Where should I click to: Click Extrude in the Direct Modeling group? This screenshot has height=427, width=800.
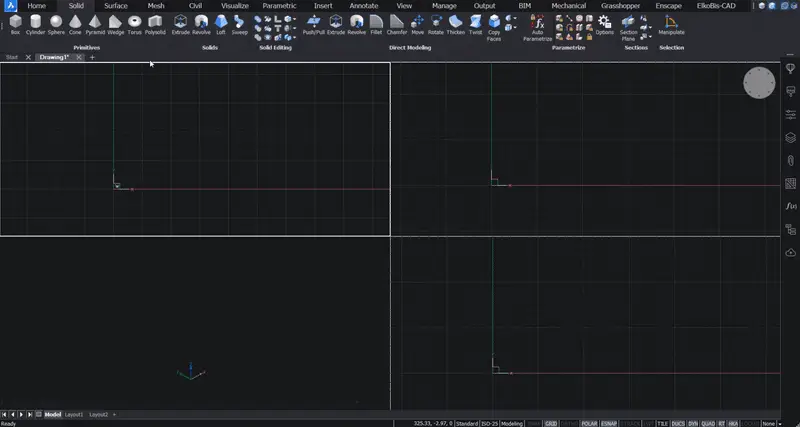pos(336,24)
